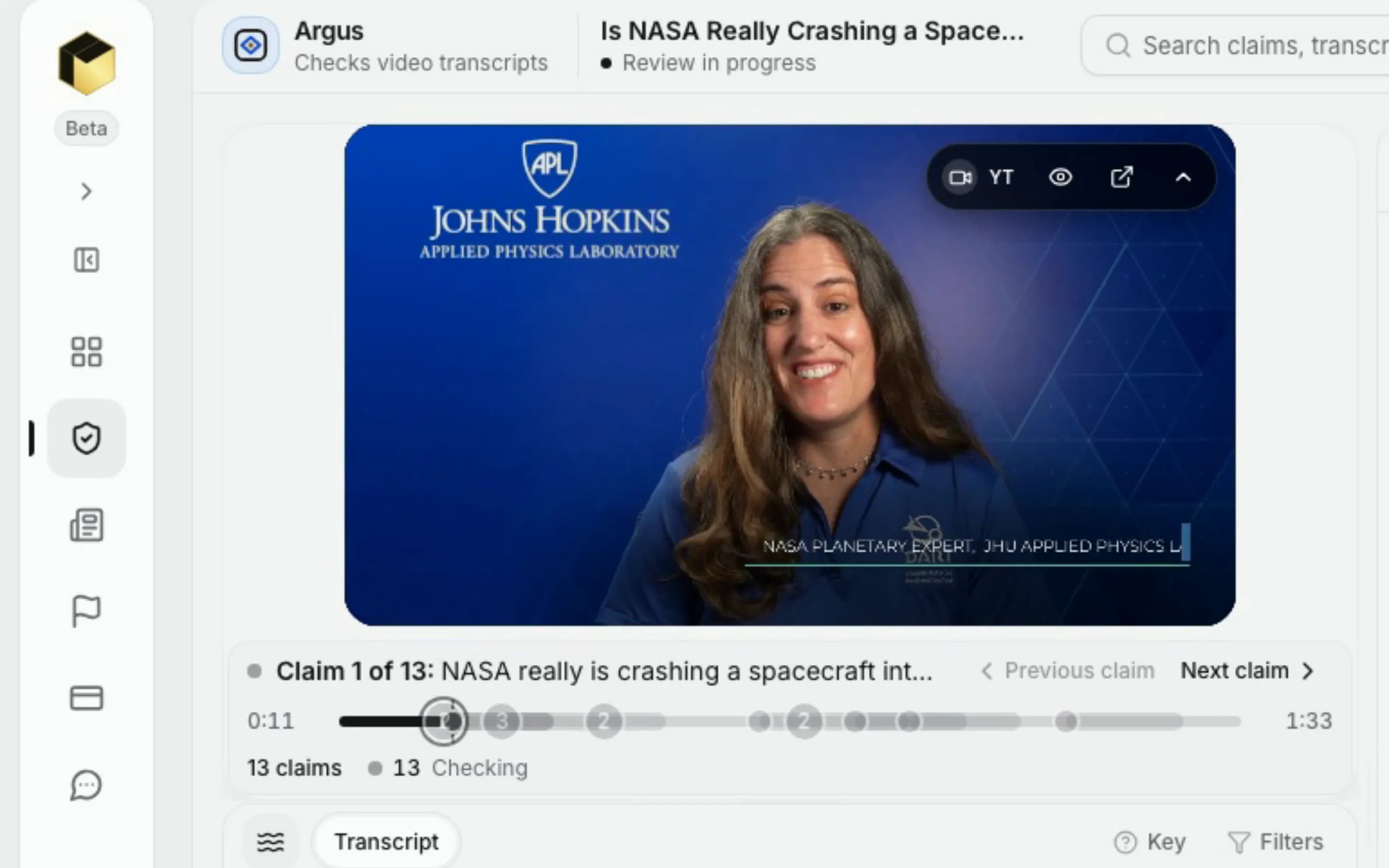Viewport: 1389px width, 868px height.
Task: Click the Johns Hopkins video thumbnail
Action: (790, 375)
